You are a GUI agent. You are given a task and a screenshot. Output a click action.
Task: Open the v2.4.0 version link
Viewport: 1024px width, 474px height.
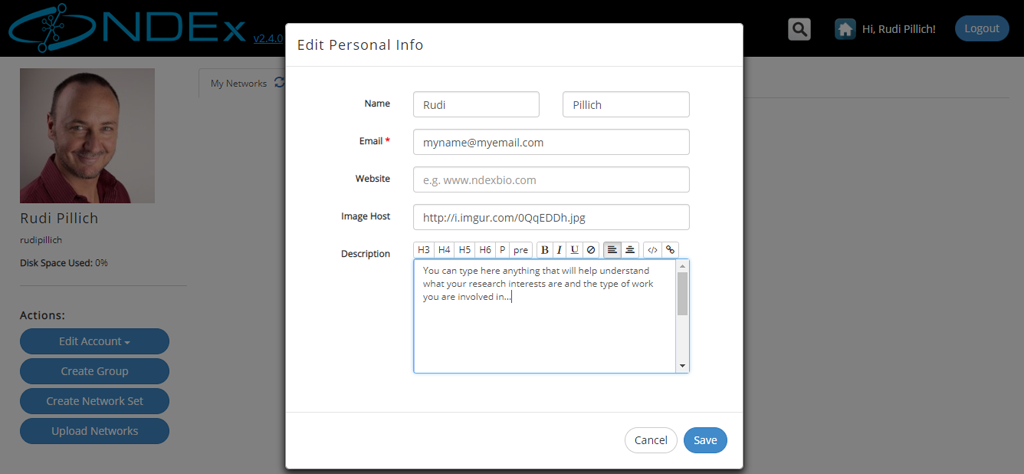click(x=268, y=39)
